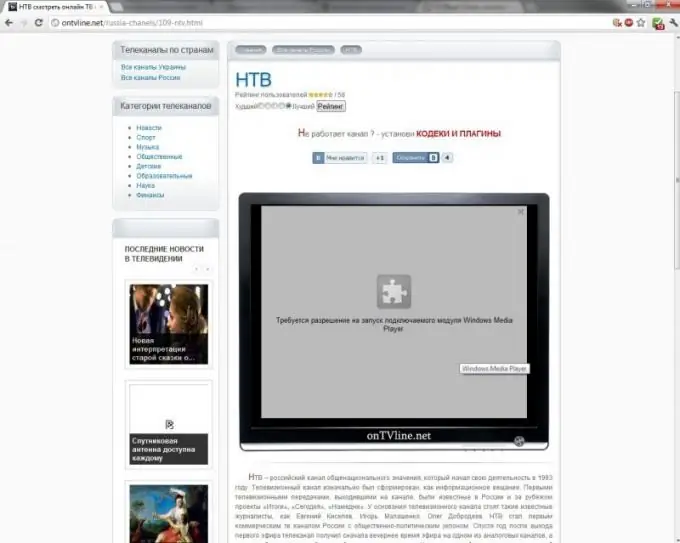
Task: Open the Образовательные category
Action: [164, 176]
